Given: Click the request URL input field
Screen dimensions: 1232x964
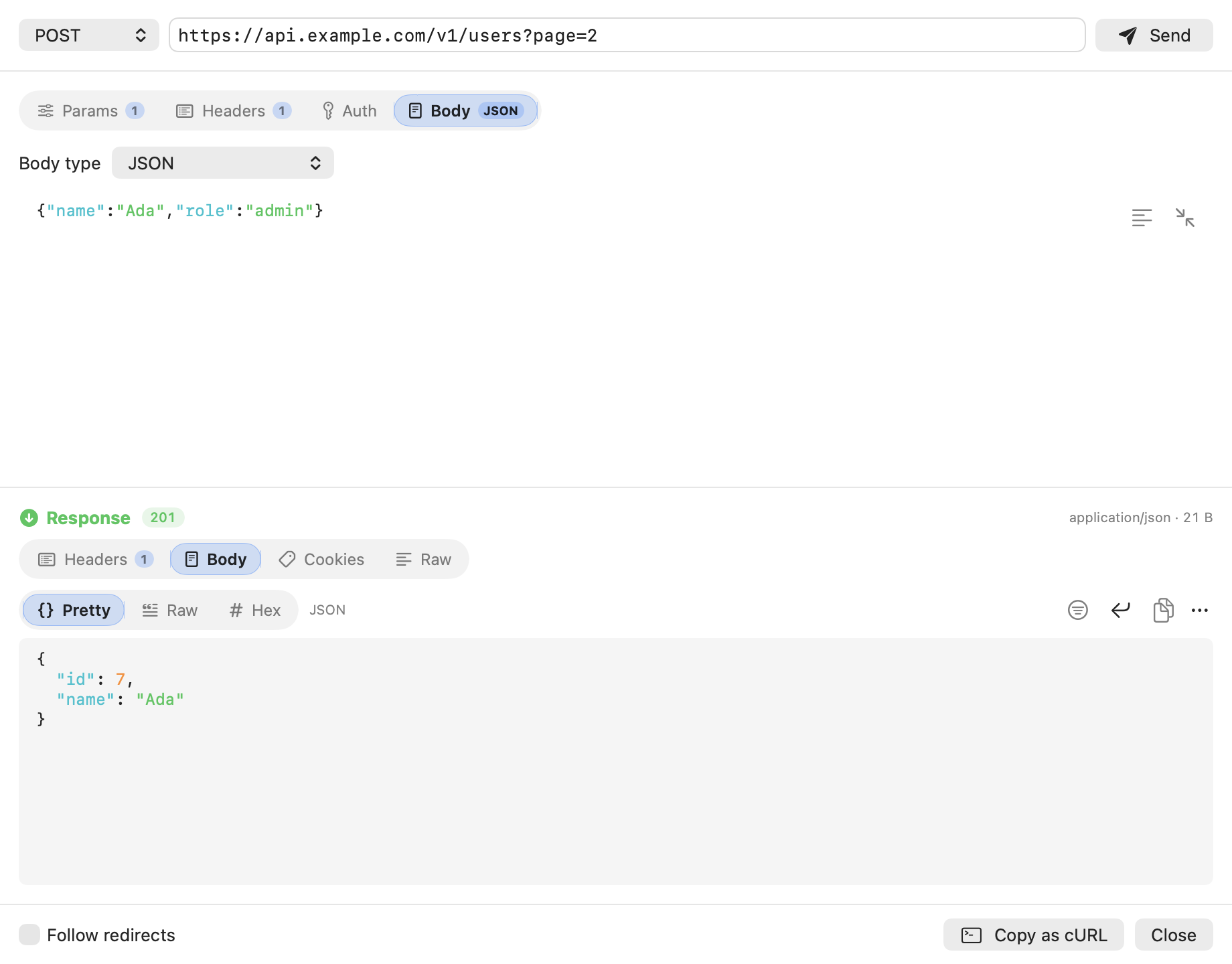Looking at the screenshot, I should 627,35.
